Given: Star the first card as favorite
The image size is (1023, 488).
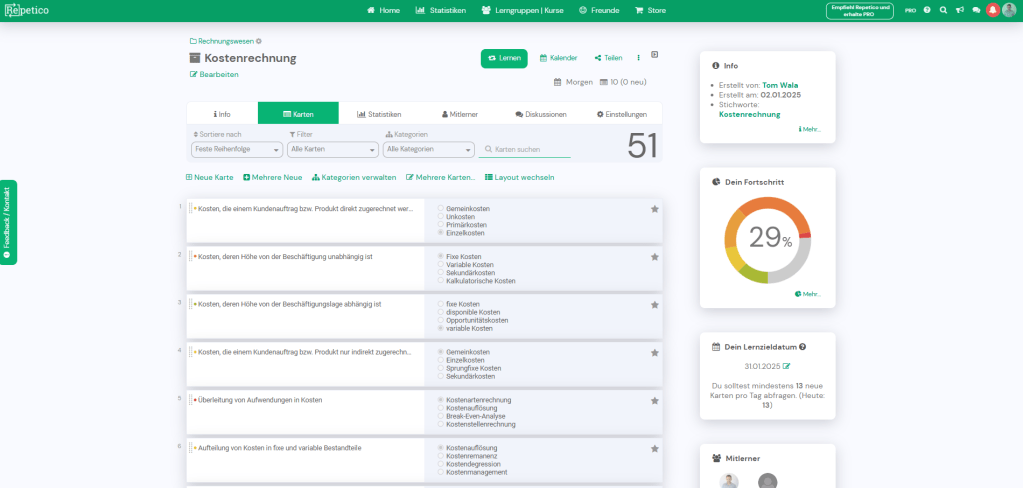Looking at the screenshot, I should click(654, 209).
